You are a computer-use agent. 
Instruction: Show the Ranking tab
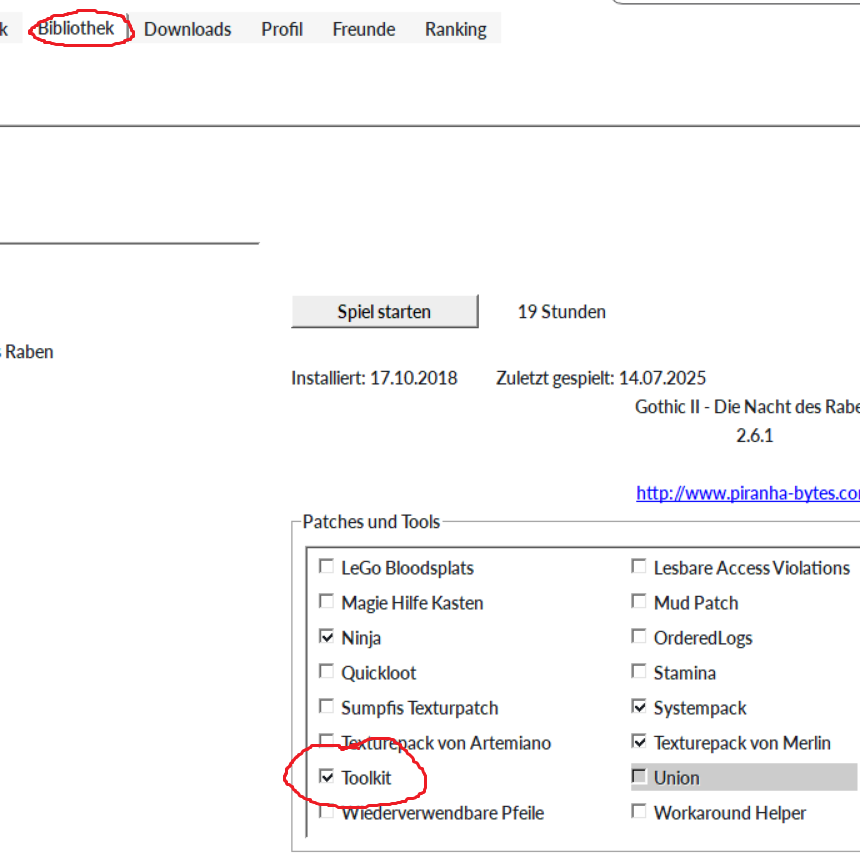click(455, 29)
